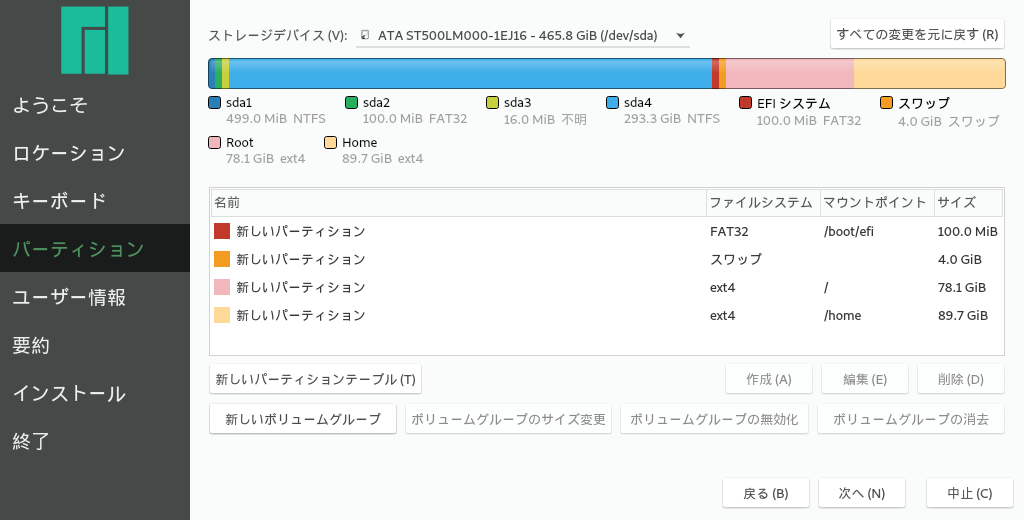Click the sda4 light blue legend swatch
Viewport: 1024px width, 520px height.
612,103
